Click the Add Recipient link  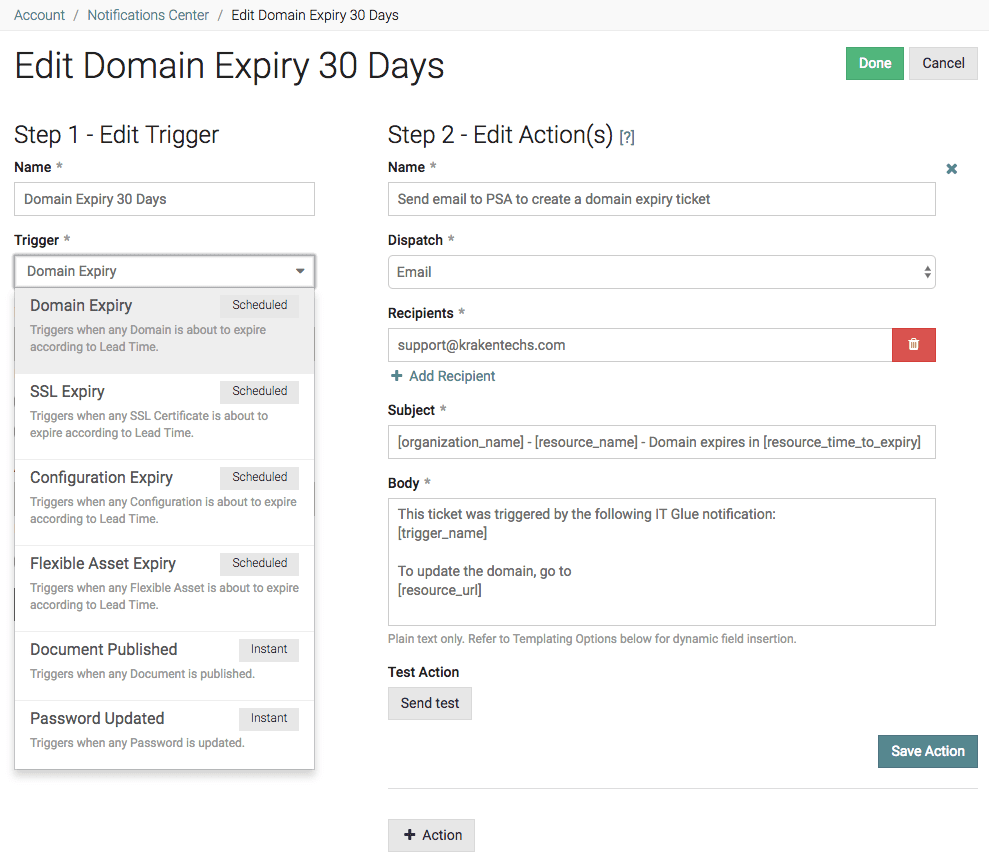(443, 376)
